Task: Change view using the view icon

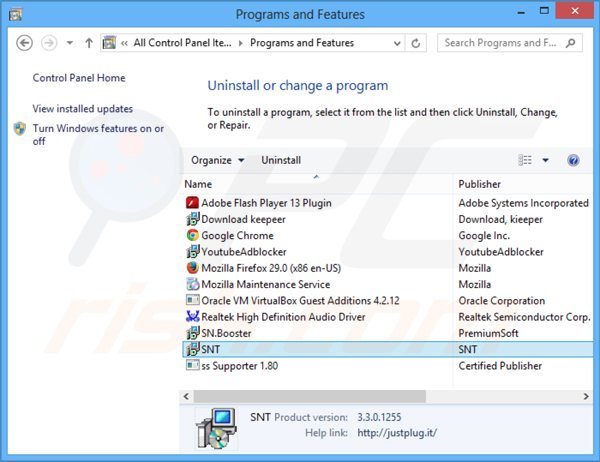Action: coord(525,160)
